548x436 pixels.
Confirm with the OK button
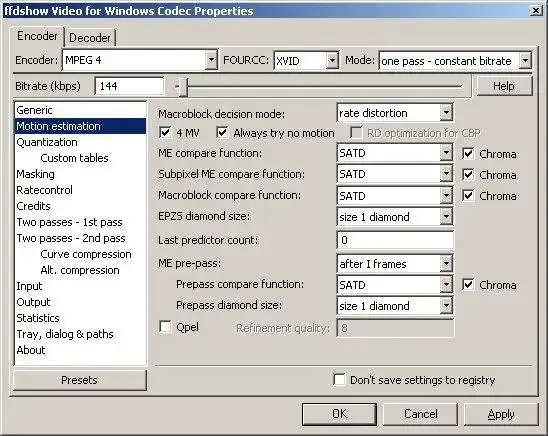point(339,414)
